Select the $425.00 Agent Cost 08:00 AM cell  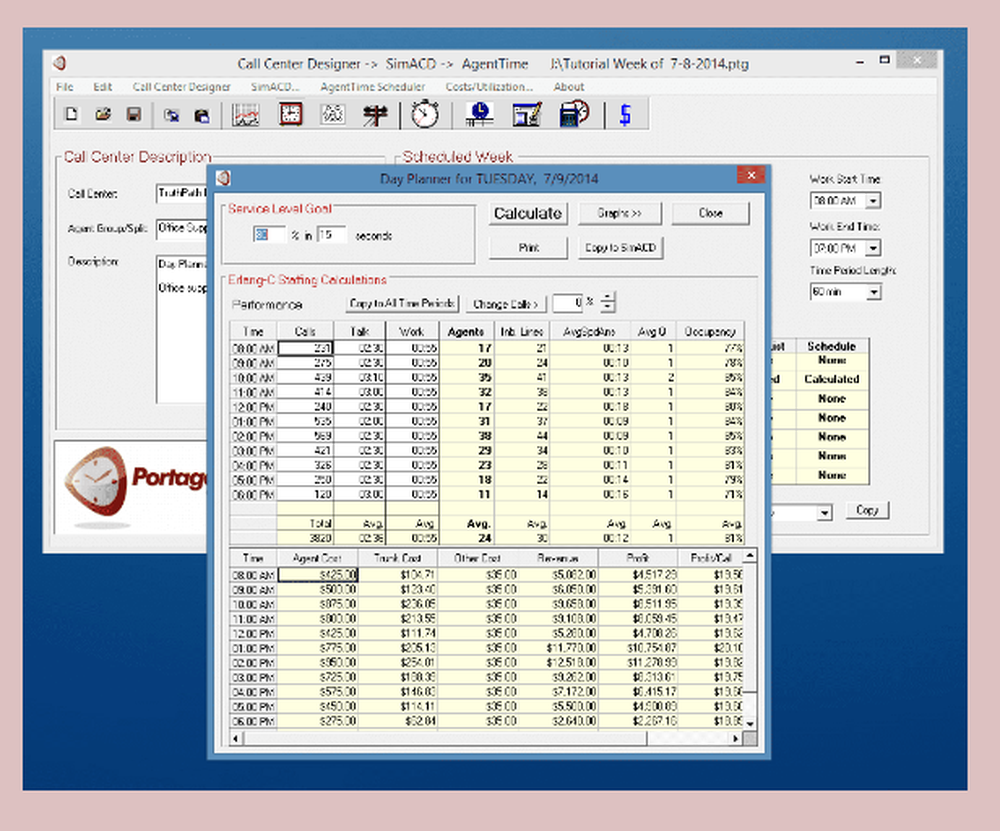tap(318, 575)
